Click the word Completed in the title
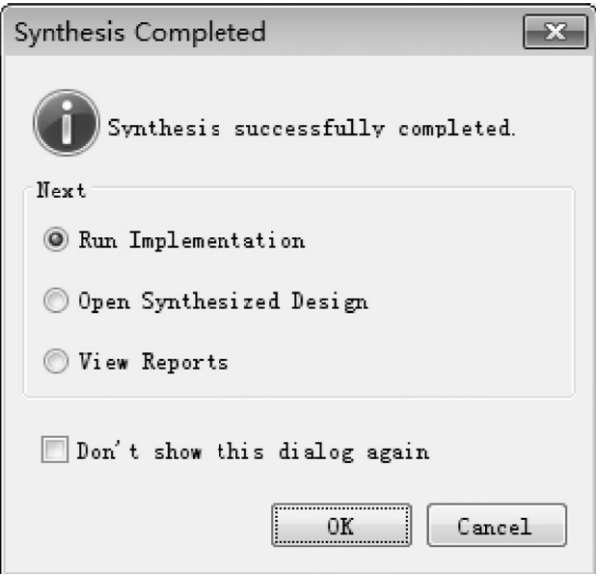 (200, 33)
